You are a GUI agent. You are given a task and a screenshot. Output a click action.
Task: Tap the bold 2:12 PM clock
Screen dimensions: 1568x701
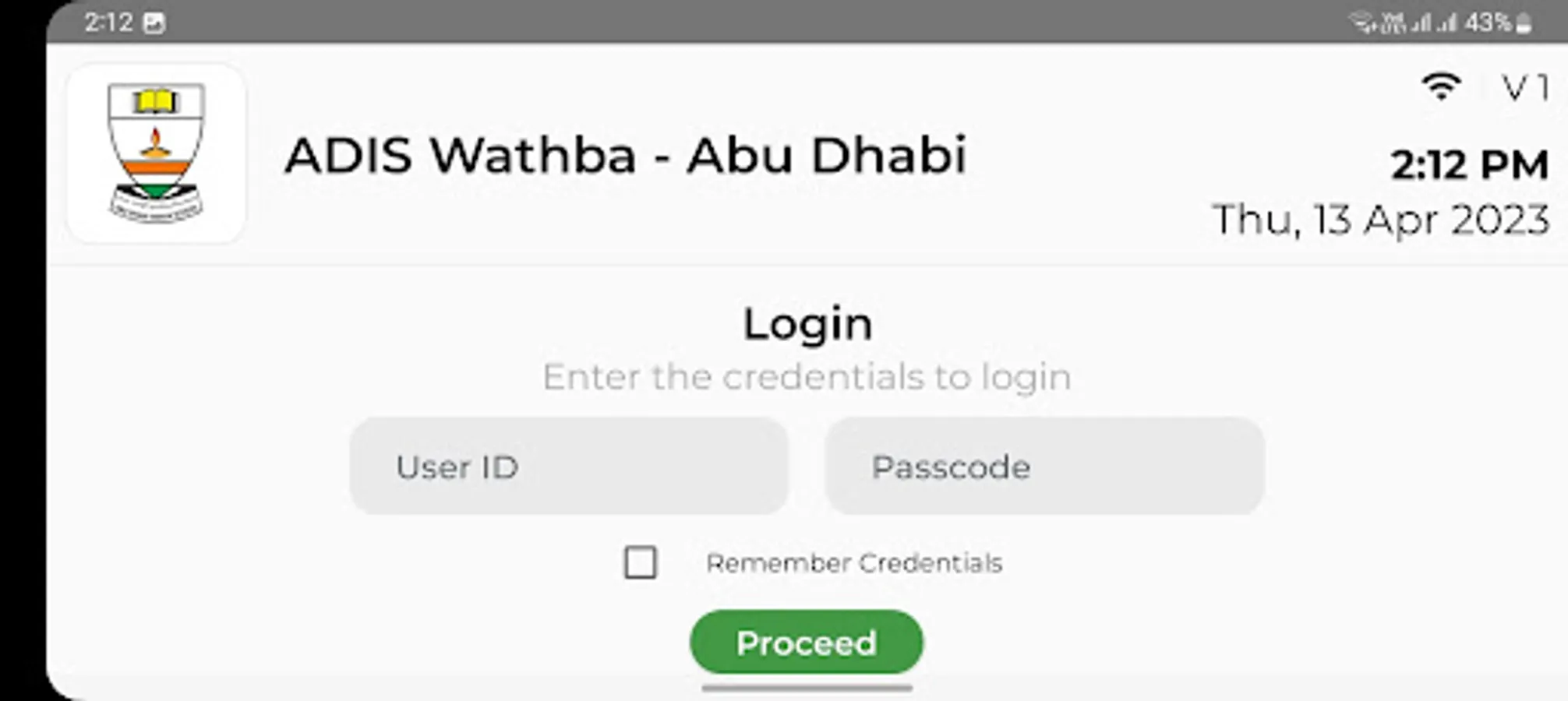1469,165
